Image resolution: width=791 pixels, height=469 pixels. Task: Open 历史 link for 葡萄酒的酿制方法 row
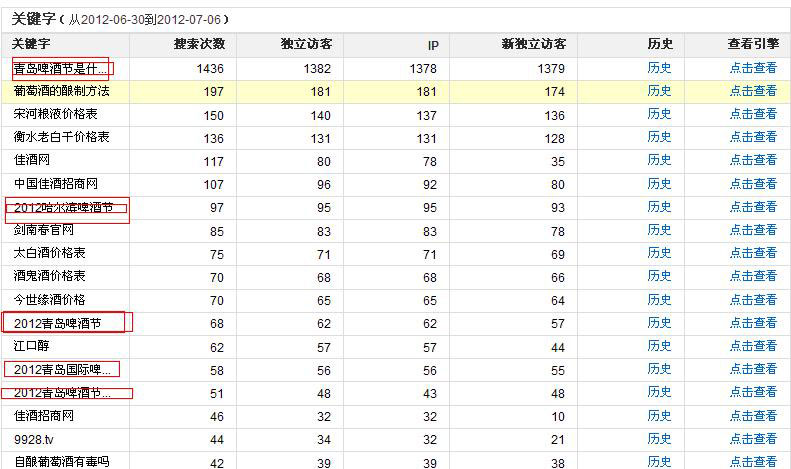pos(659,91)
